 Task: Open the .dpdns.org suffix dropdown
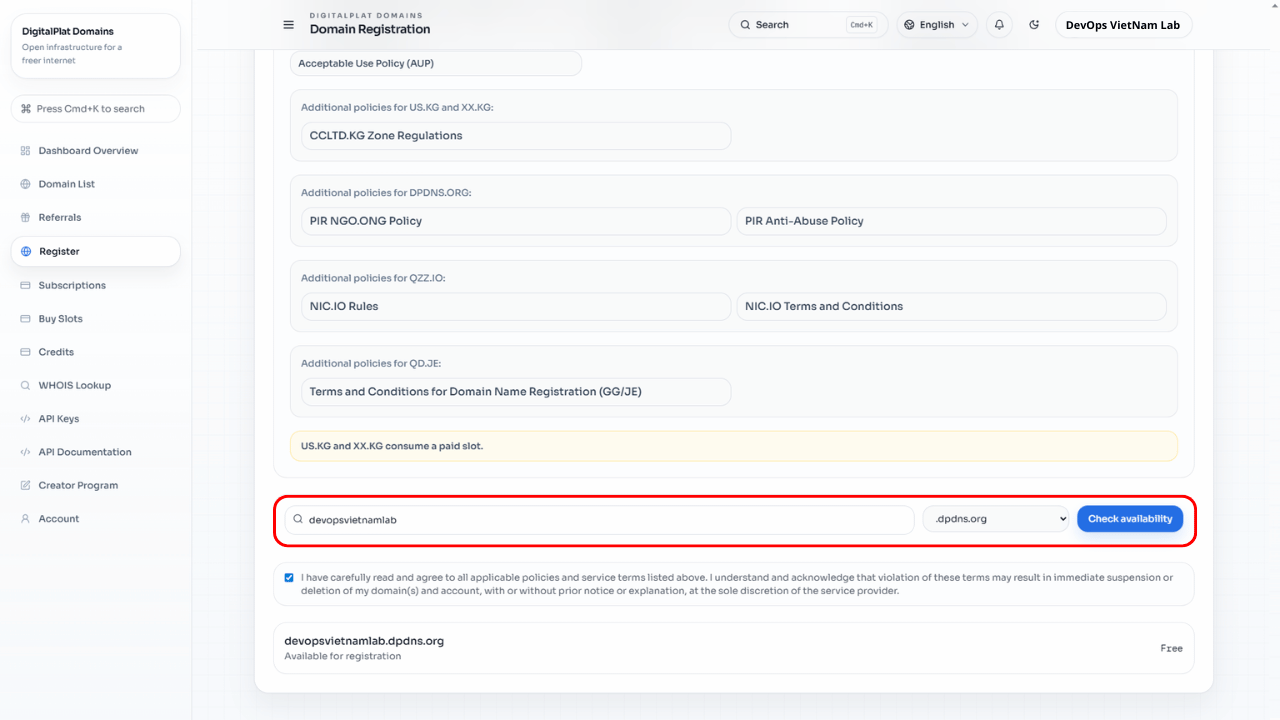tap(996, 519)
